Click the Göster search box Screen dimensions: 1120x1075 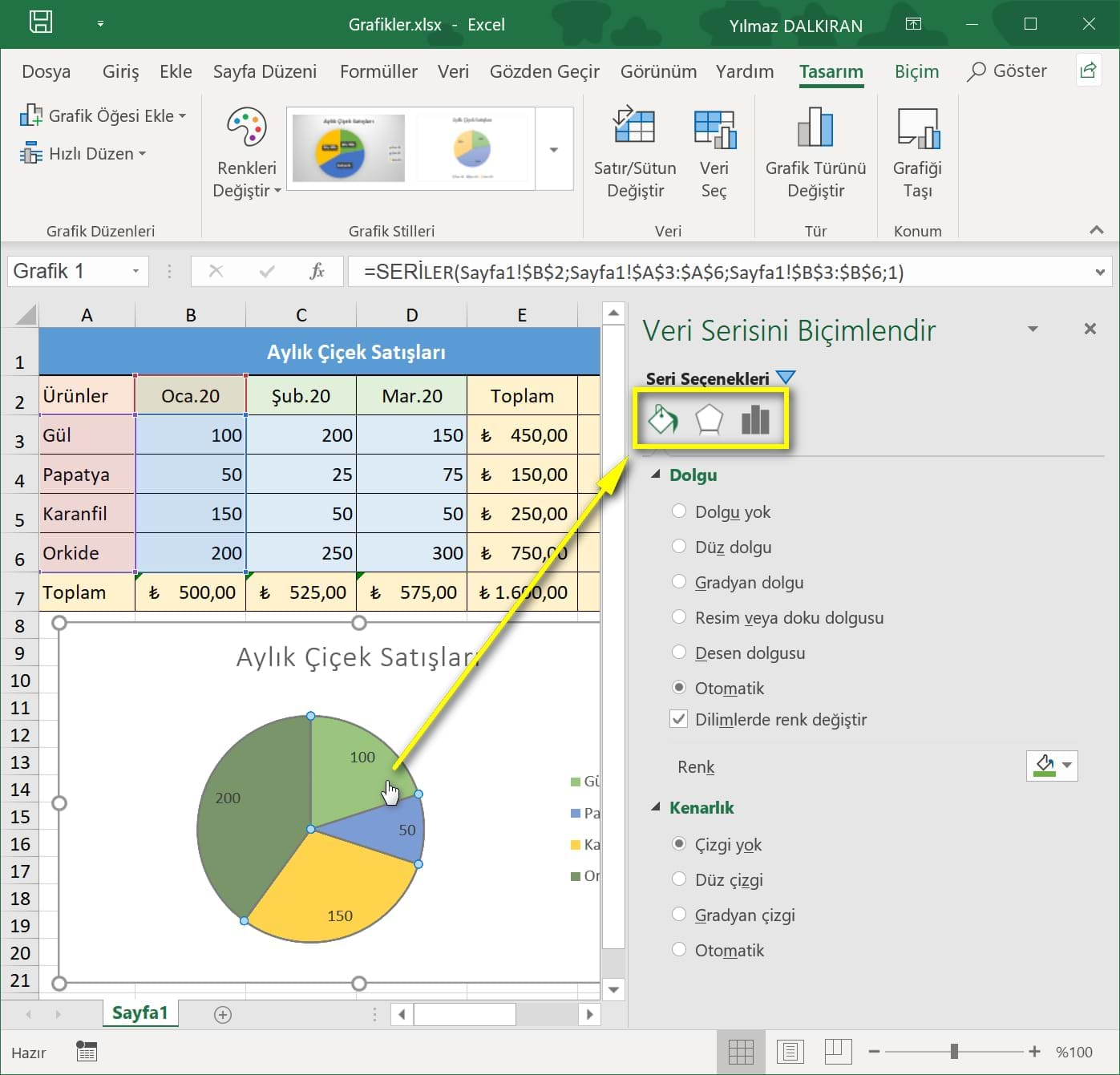[1007, 71]
